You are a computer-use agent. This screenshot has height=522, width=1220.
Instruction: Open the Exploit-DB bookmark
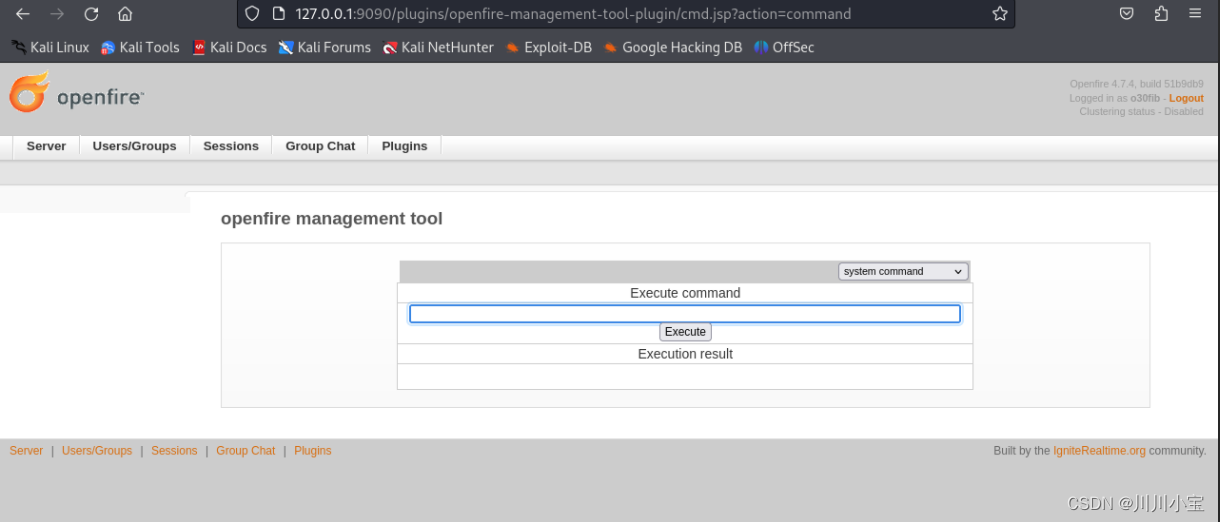pos(549,47)
